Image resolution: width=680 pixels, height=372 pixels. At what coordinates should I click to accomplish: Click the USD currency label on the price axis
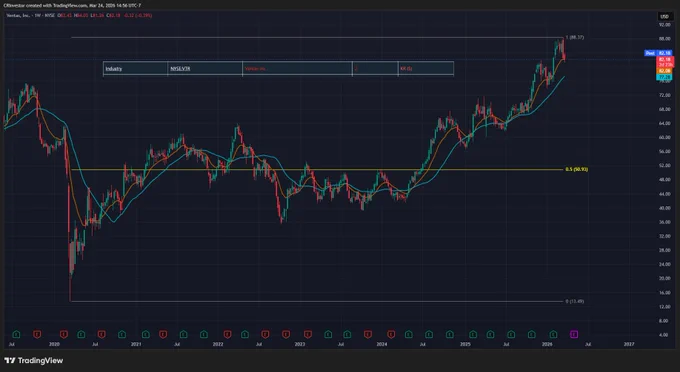[664, 16]
